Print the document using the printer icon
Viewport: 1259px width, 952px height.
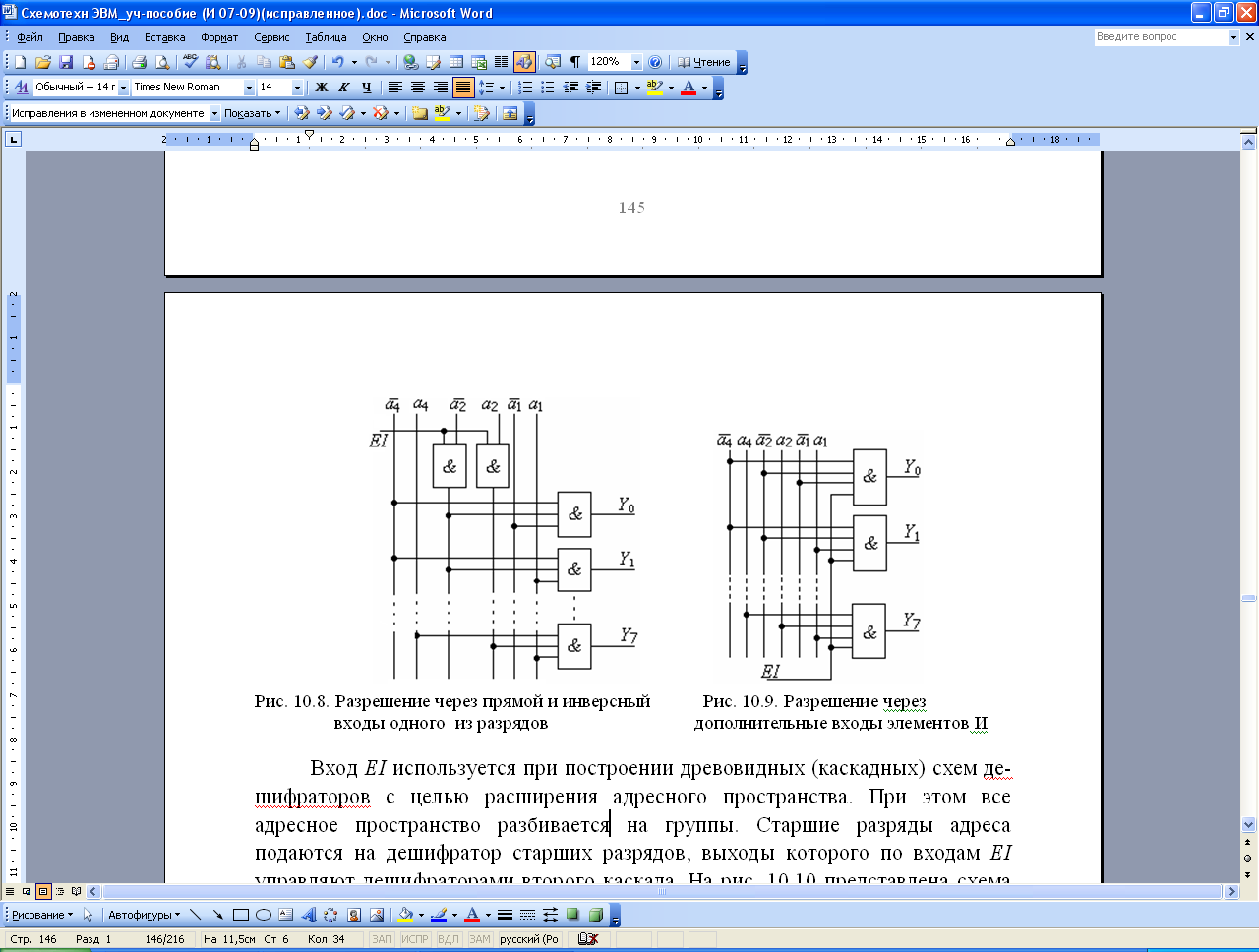click(x=139, y=62)
